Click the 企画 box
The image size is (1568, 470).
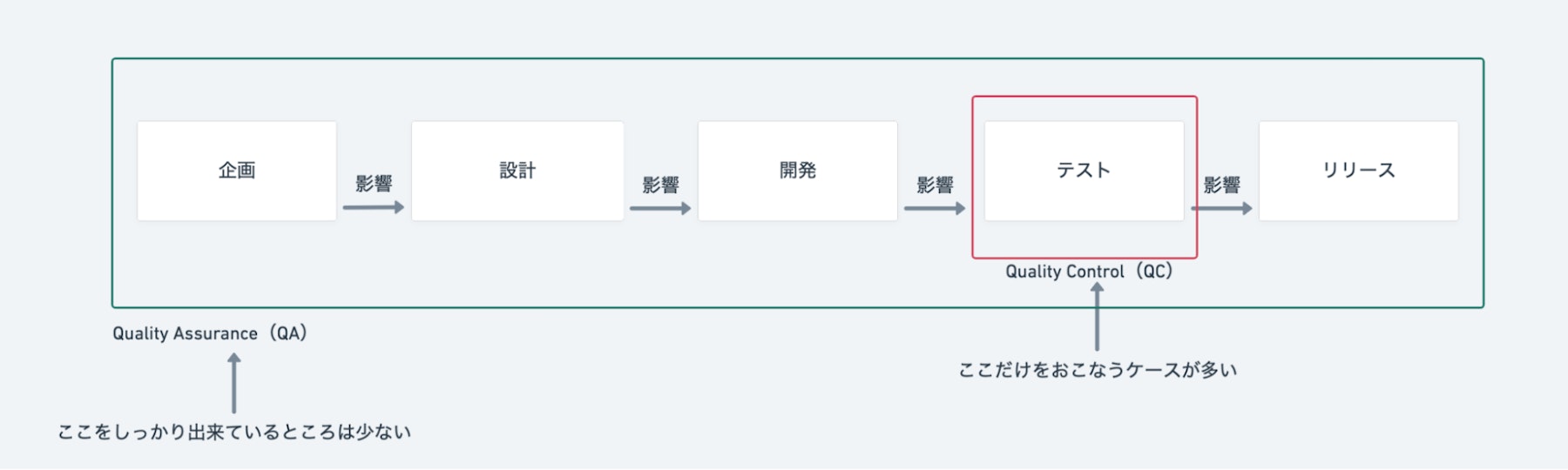click(237, 171)
